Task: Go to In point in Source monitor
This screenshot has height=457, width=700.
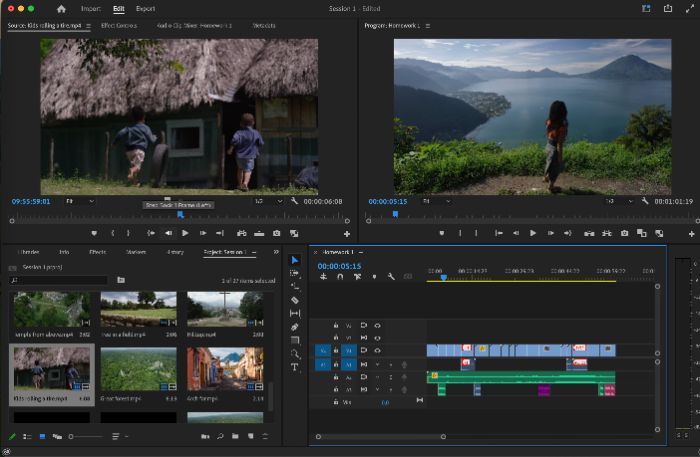Action: click(151, 233)
